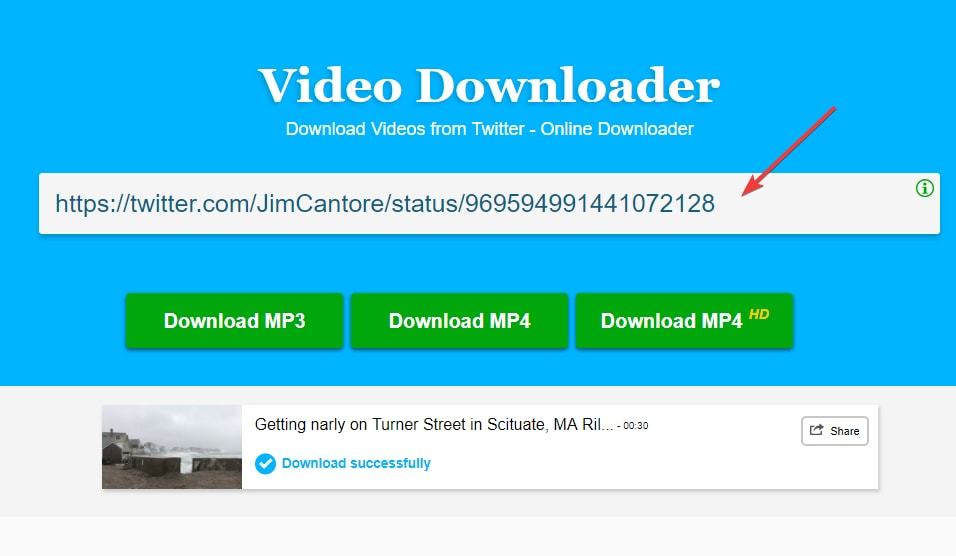Click the yellow HD badge
This screenshot has height=556, width=956.
click(x=758, y=314)
